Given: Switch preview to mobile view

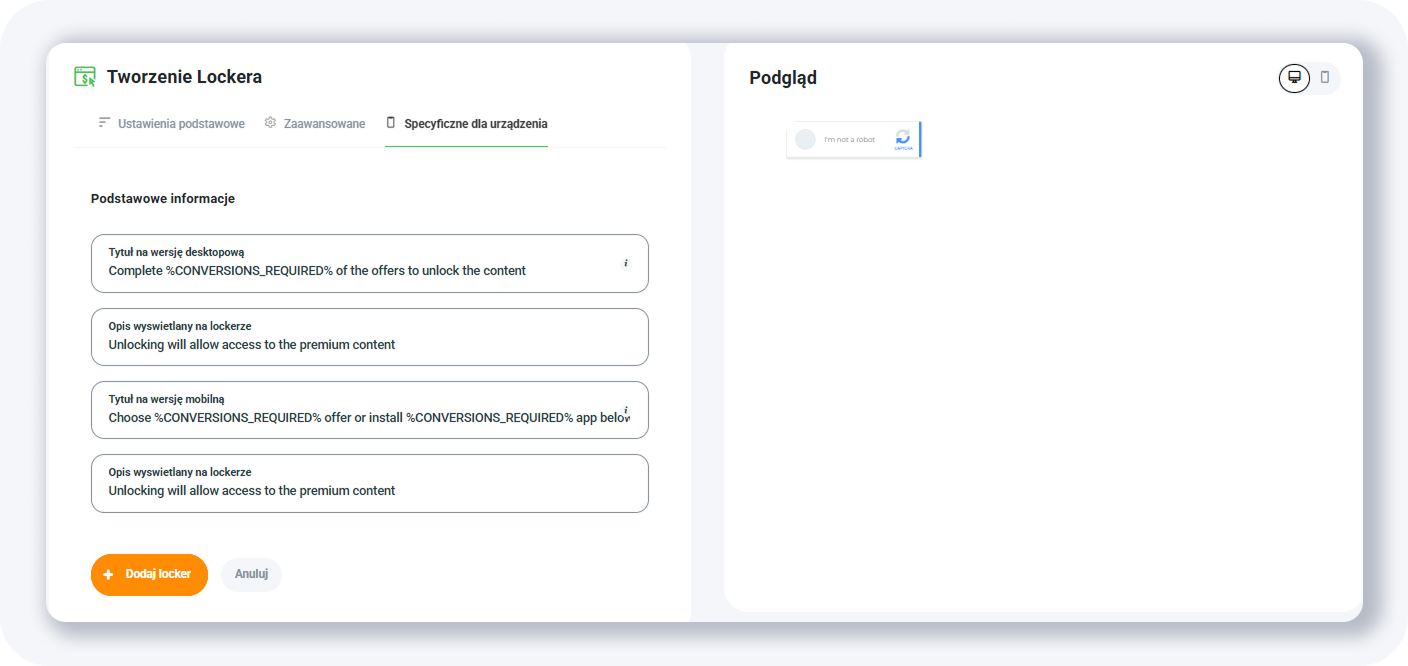Looking at the screenshot, I should click(x=1325, y=77).
